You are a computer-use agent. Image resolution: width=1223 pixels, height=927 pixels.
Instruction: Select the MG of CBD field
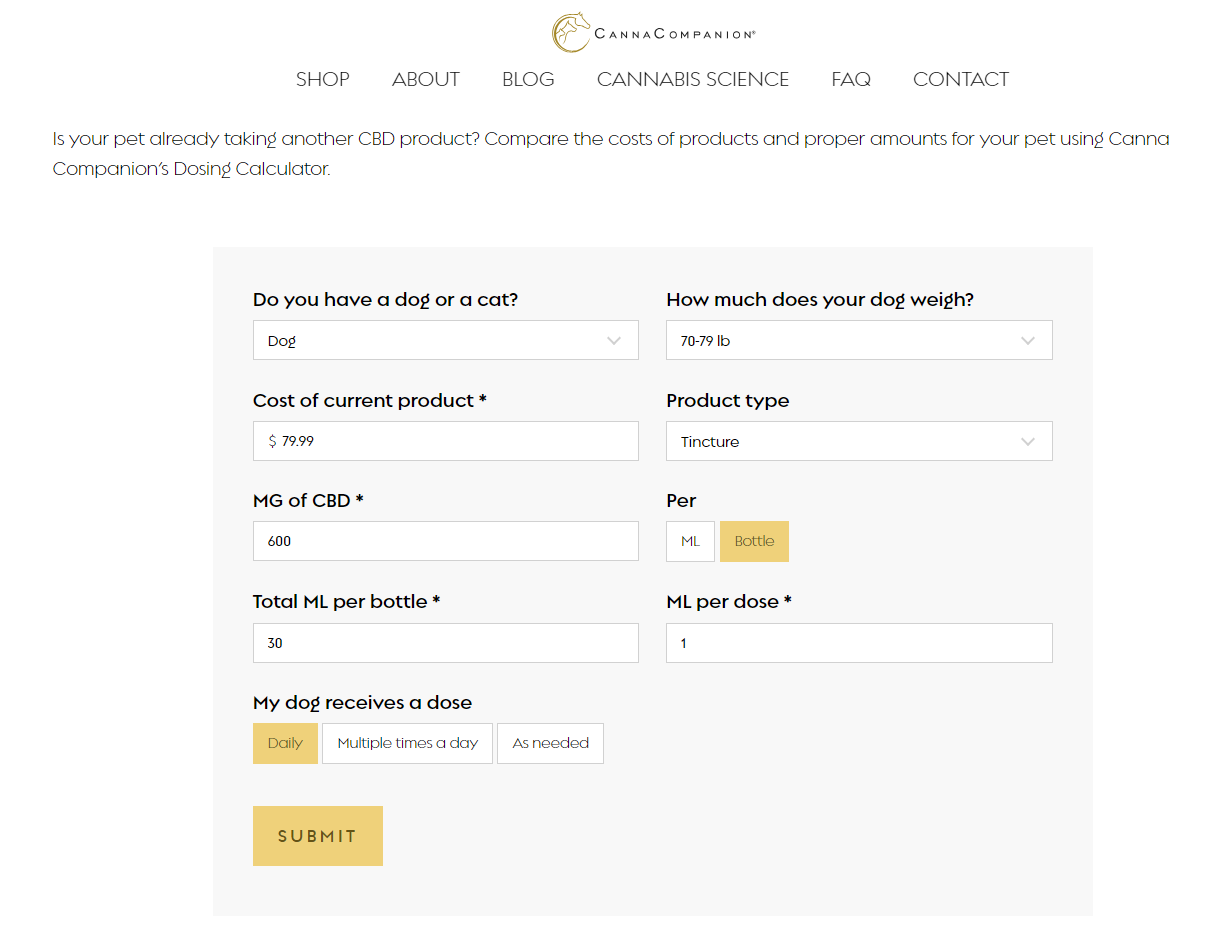pos(445,541)
